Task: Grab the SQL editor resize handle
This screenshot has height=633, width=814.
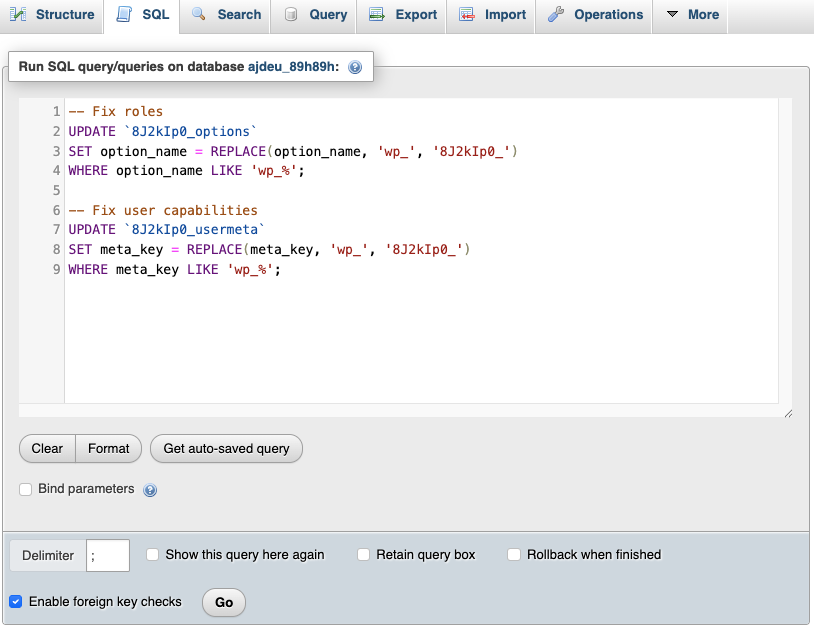Action: point(788,413)
